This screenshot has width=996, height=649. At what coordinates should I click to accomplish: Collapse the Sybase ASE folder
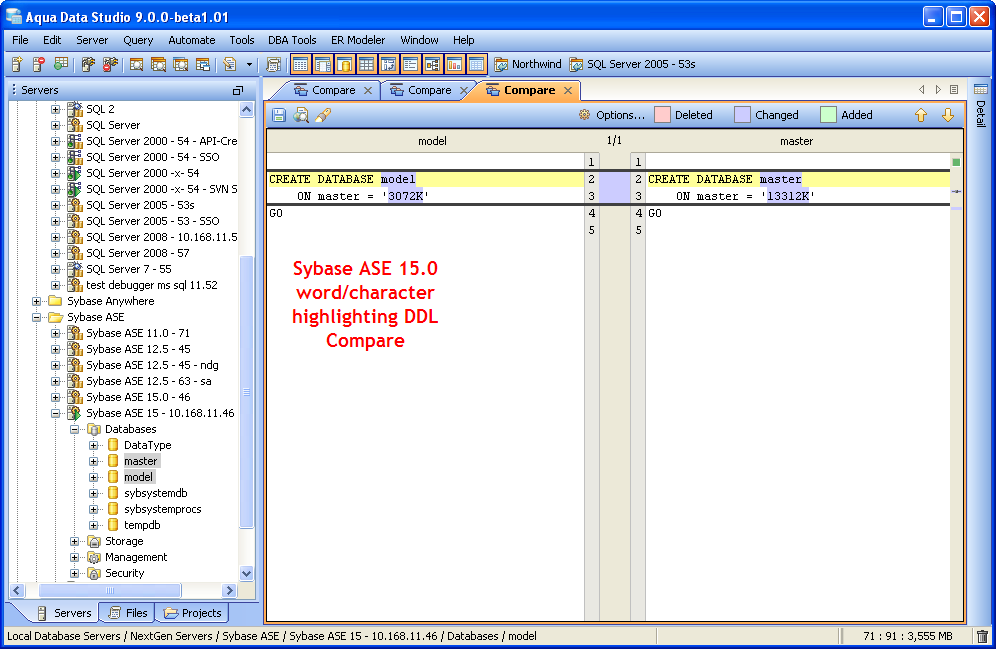(x=36, y=317)
